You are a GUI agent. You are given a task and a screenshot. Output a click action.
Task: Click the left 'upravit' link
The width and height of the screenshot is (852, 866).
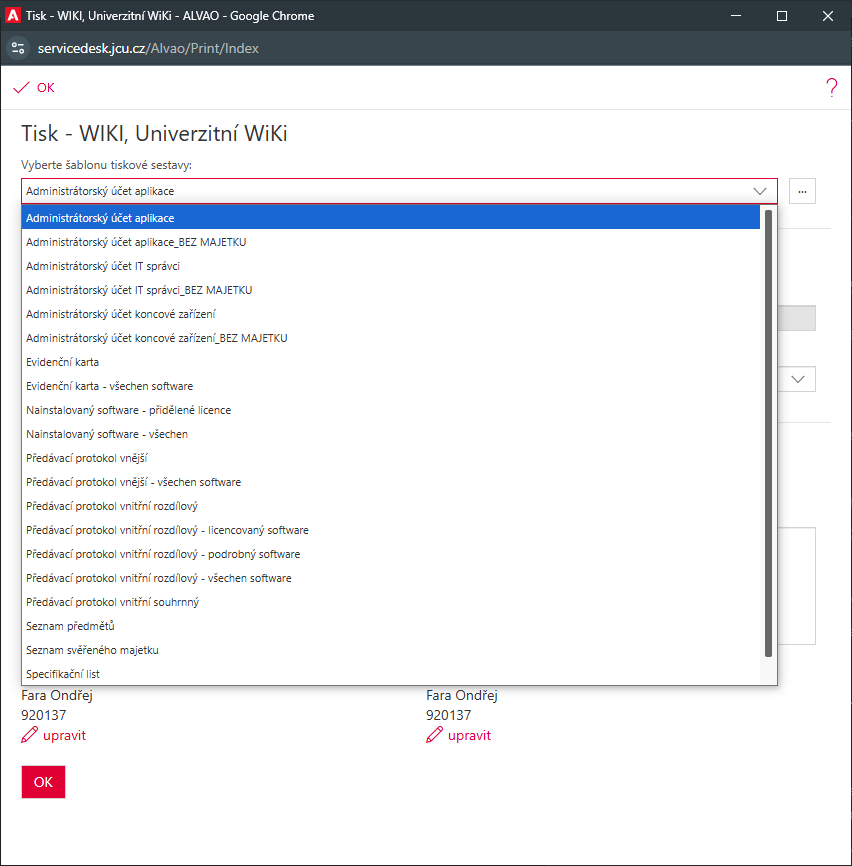[64, 736]
